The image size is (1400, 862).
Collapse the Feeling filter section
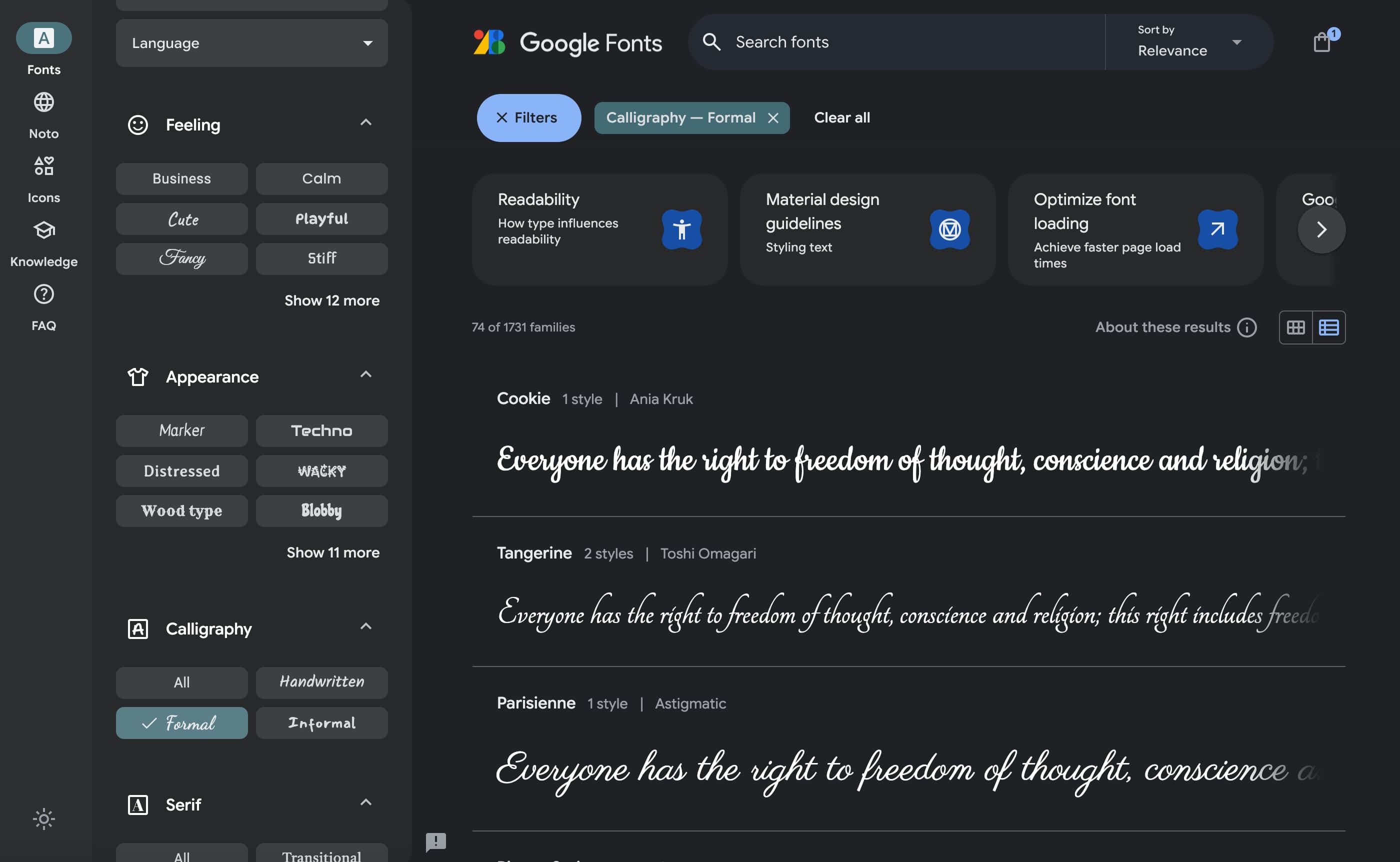coord(366,122)
